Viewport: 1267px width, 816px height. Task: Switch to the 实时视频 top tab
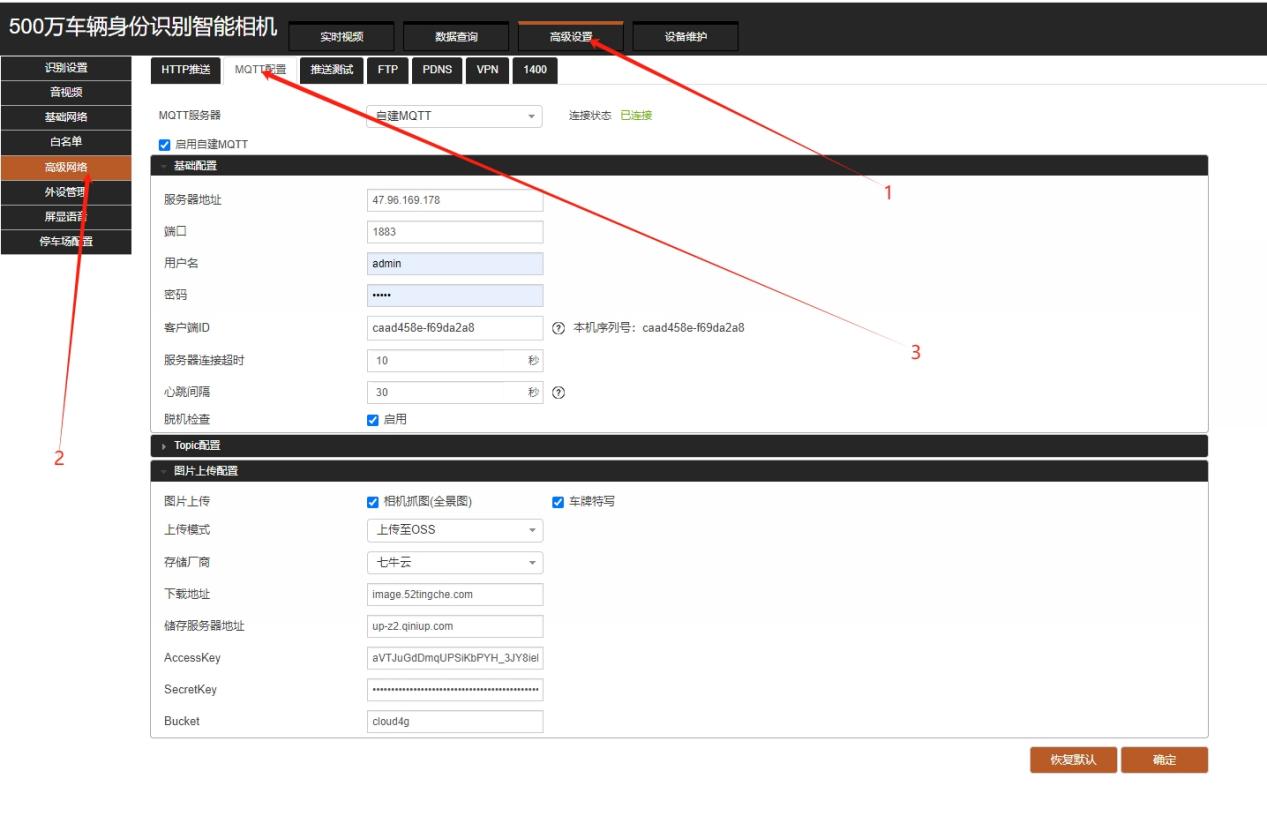[x=341, y=37]
